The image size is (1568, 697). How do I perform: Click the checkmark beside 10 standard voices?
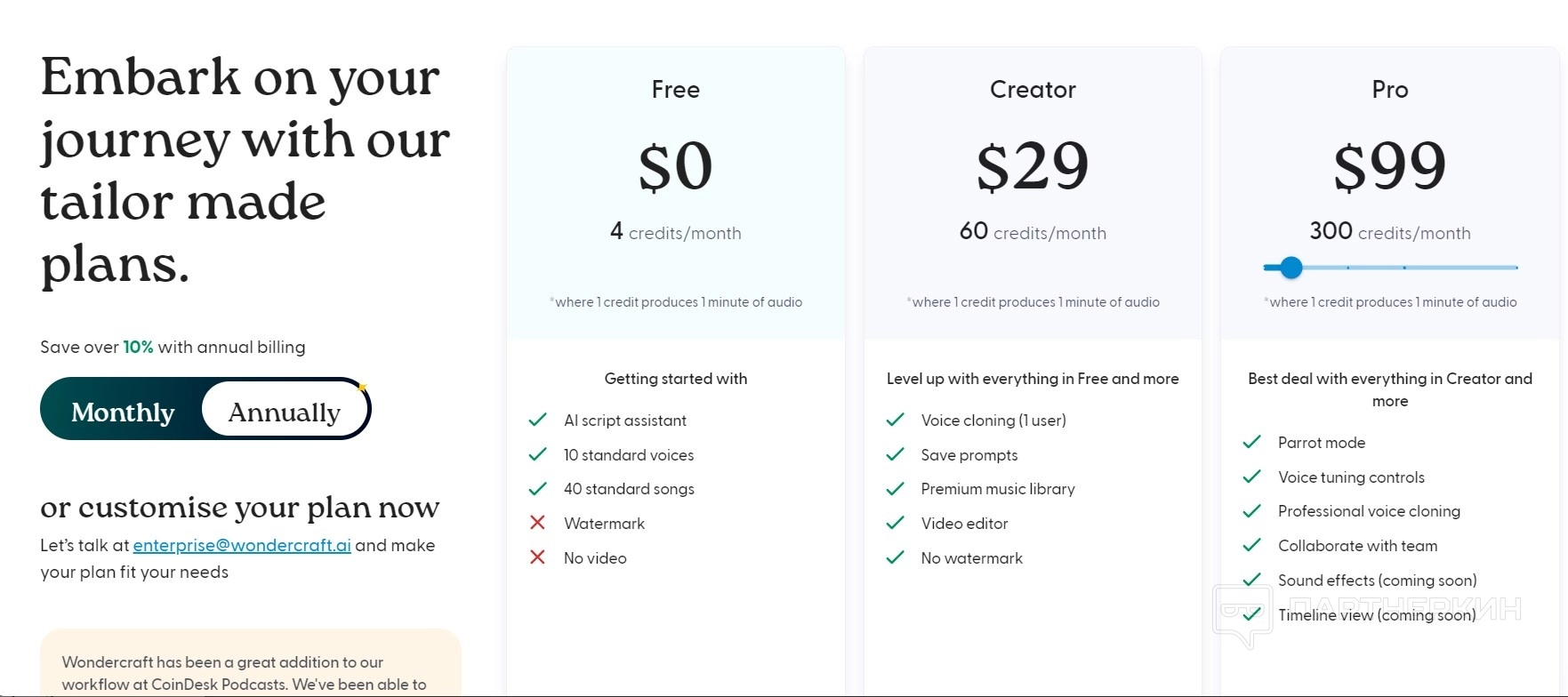[537, 454]
